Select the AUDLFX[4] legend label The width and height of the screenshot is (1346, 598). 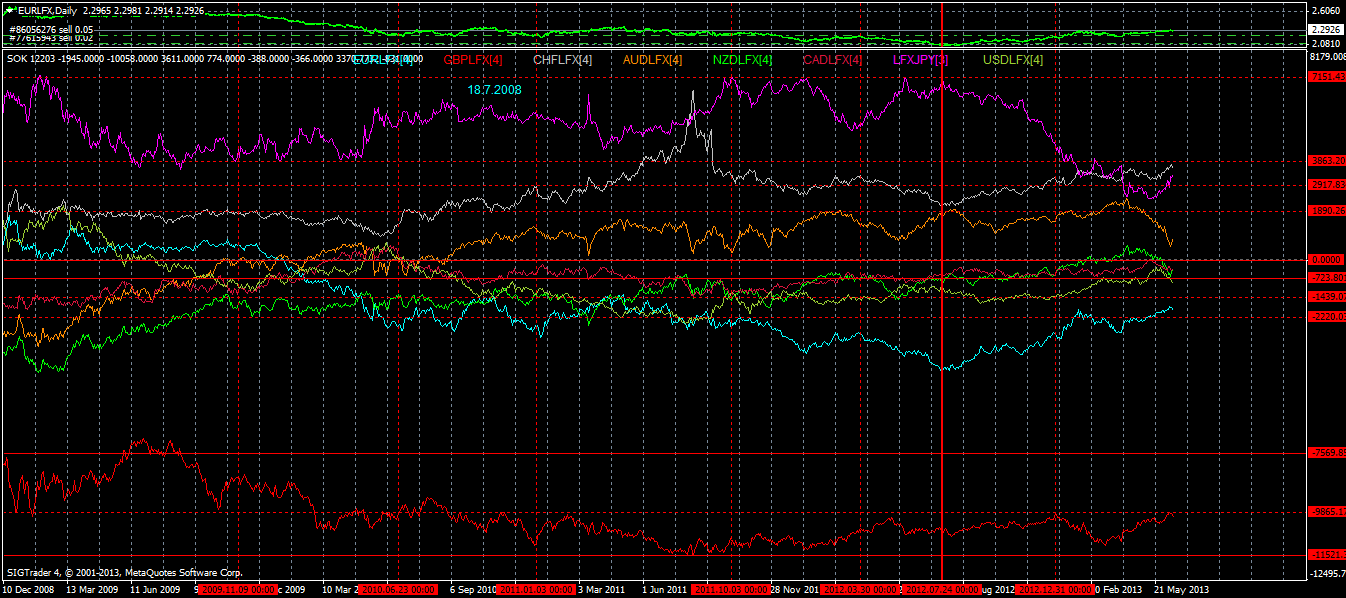click(x=652, y=60)
